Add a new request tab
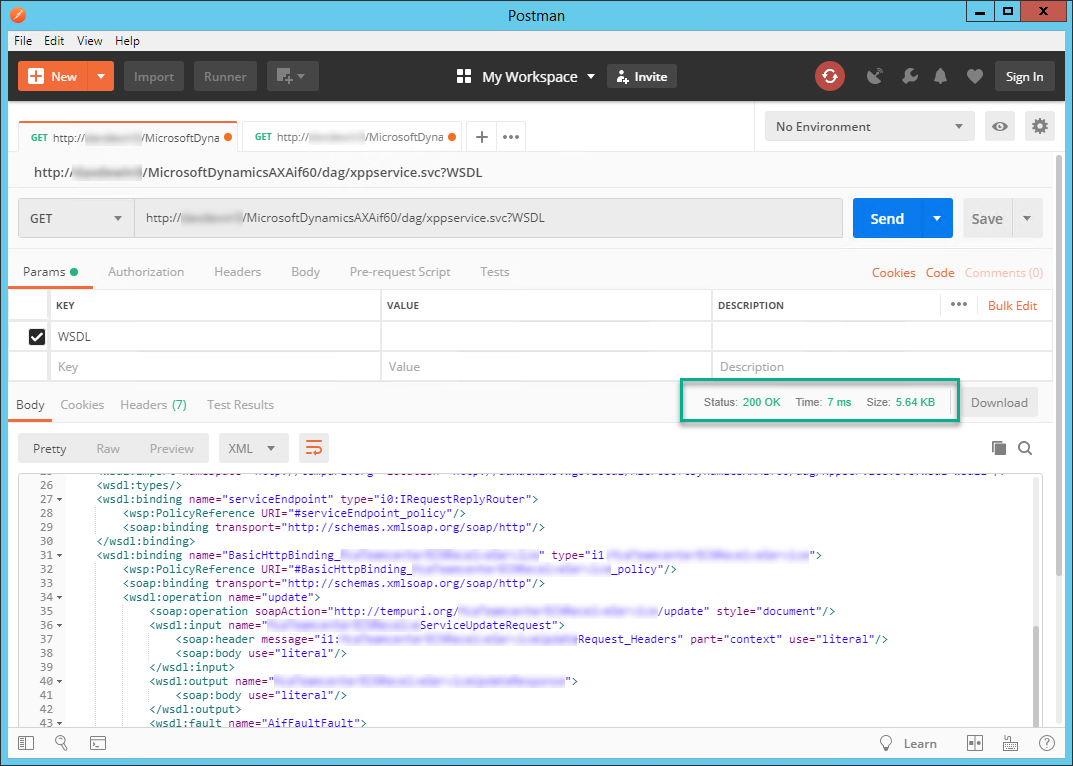The width and height of the screenshot is (1073, 766). coord(482,137)
